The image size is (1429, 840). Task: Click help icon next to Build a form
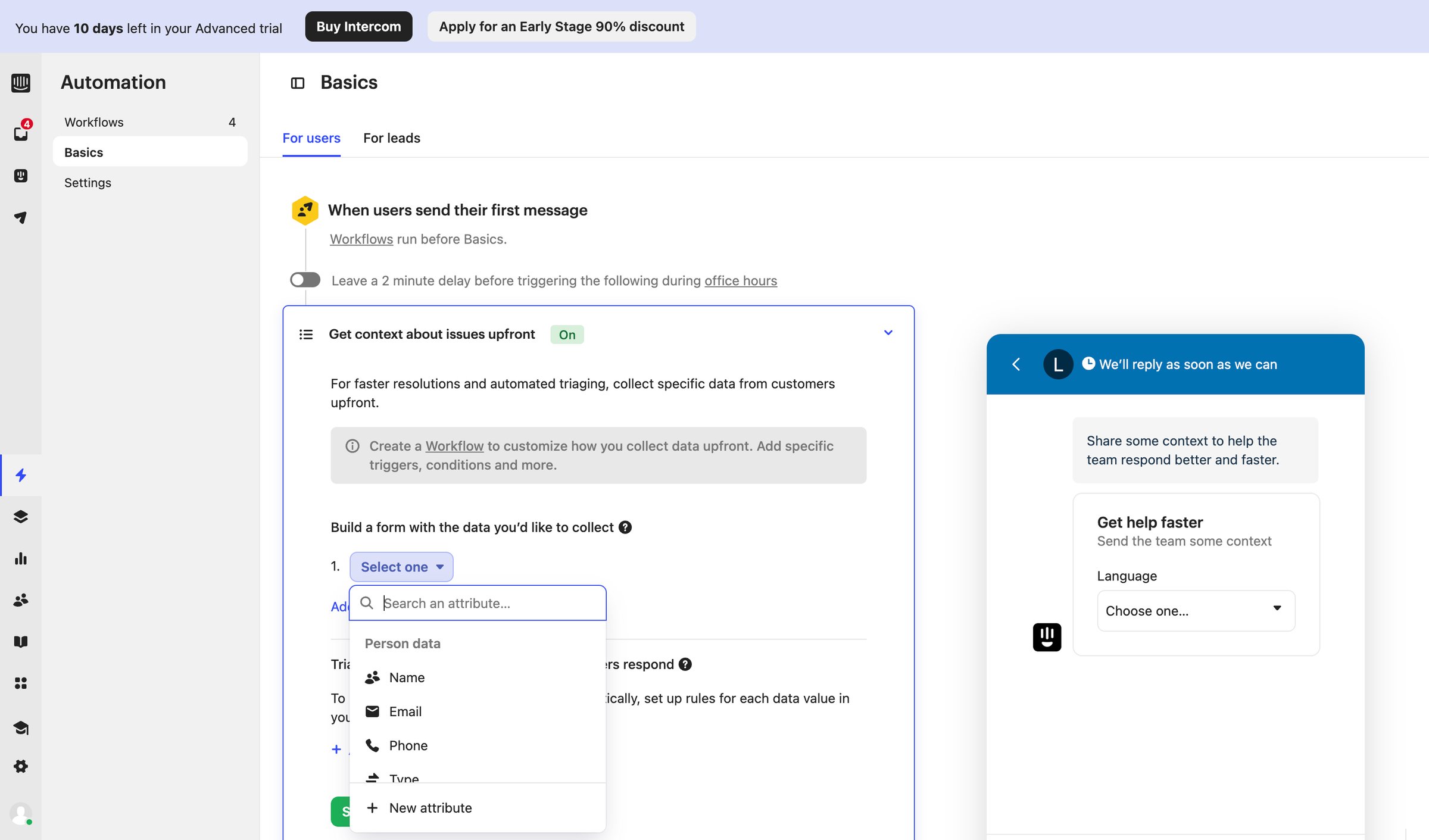625,527
